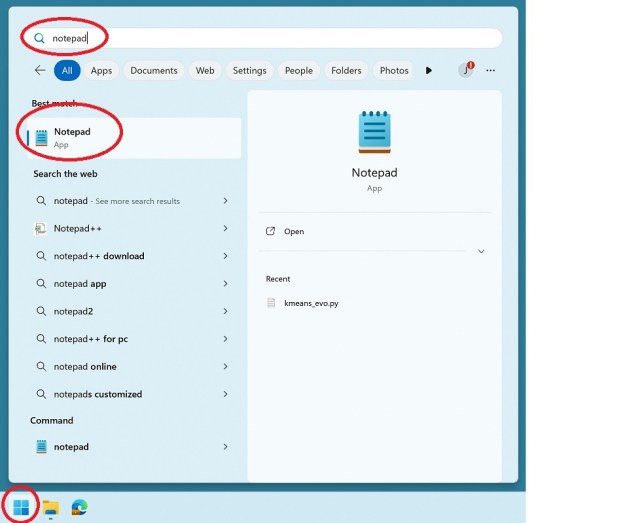The image size is (640, 523).
Task: Click the Windows Start button
Action: (21, 507)
